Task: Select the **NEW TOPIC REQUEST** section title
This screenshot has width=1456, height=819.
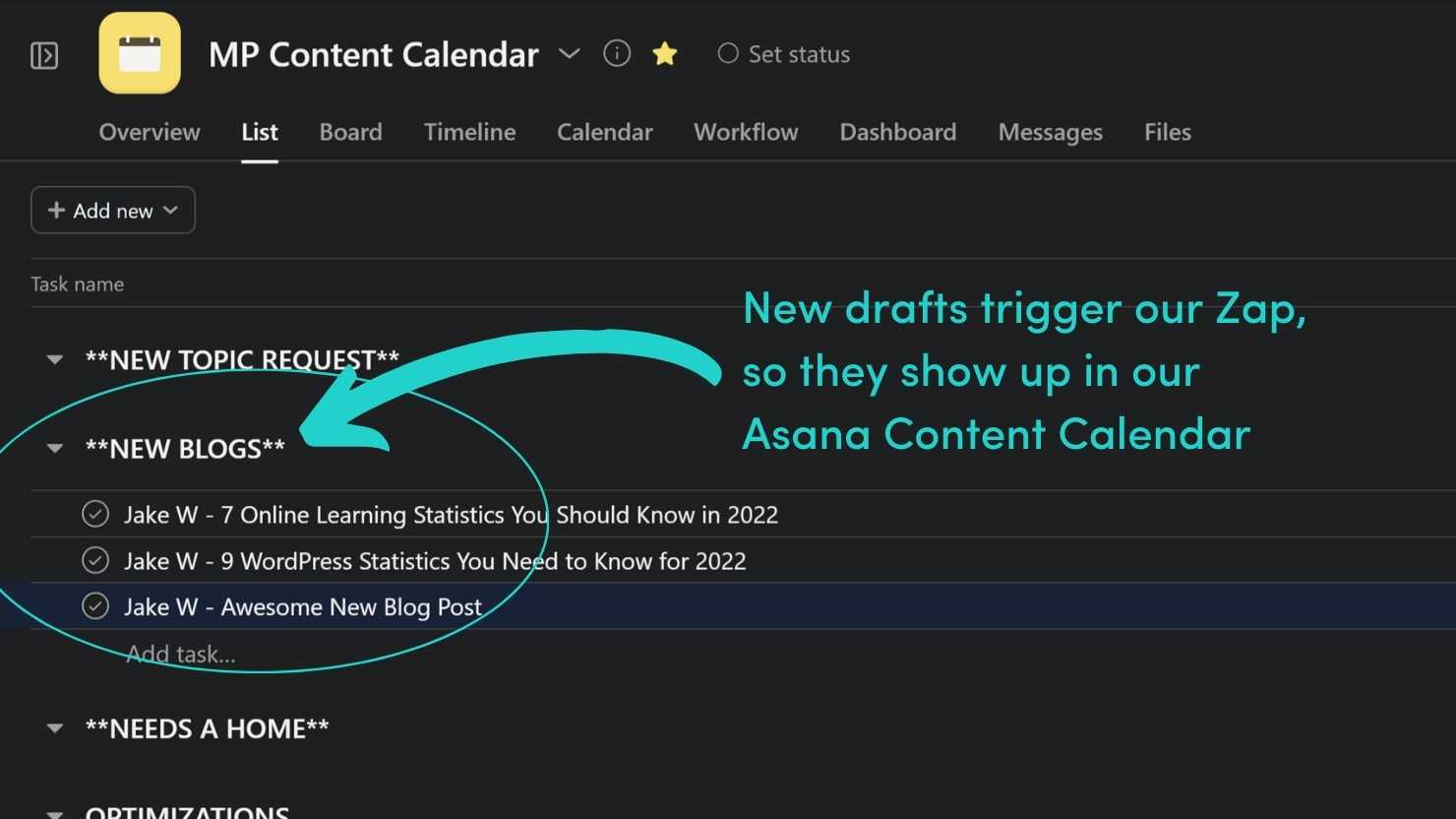Action: coord(242,360)
